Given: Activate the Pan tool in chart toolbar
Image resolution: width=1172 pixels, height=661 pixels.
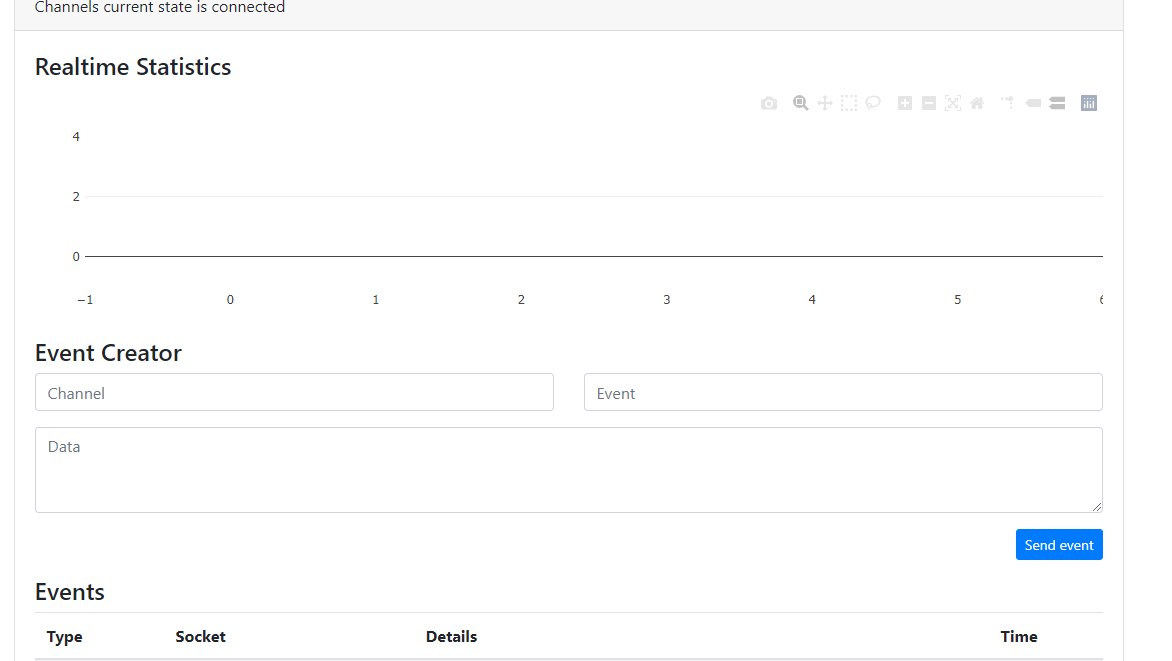Looking at the screenshot, I should click(x=825, y=103).
